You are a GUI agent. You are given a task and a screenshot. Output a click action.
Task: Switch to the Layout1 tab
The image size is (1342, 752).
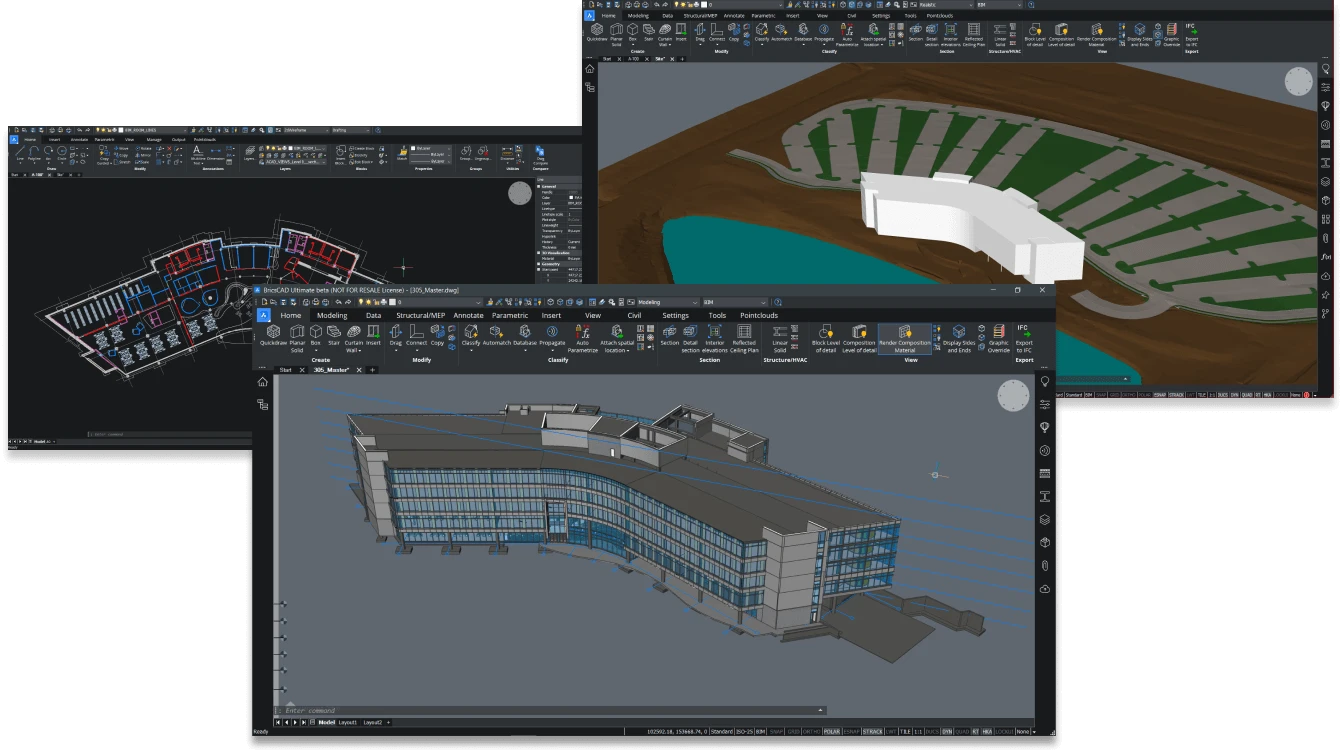[347, 722]
